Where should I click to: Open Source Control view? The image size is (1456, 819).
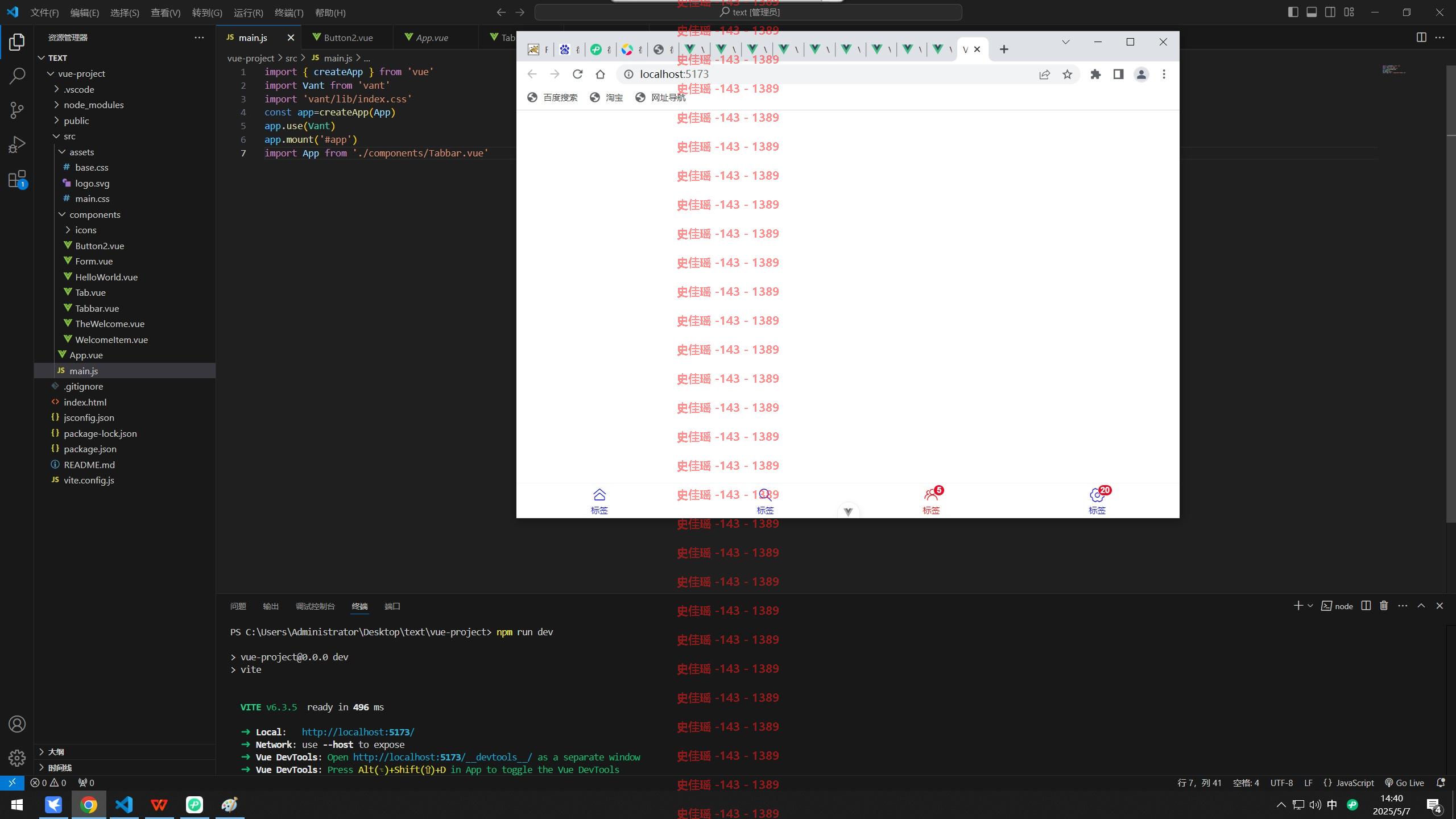pyautogui.click(x=17, y=110)
